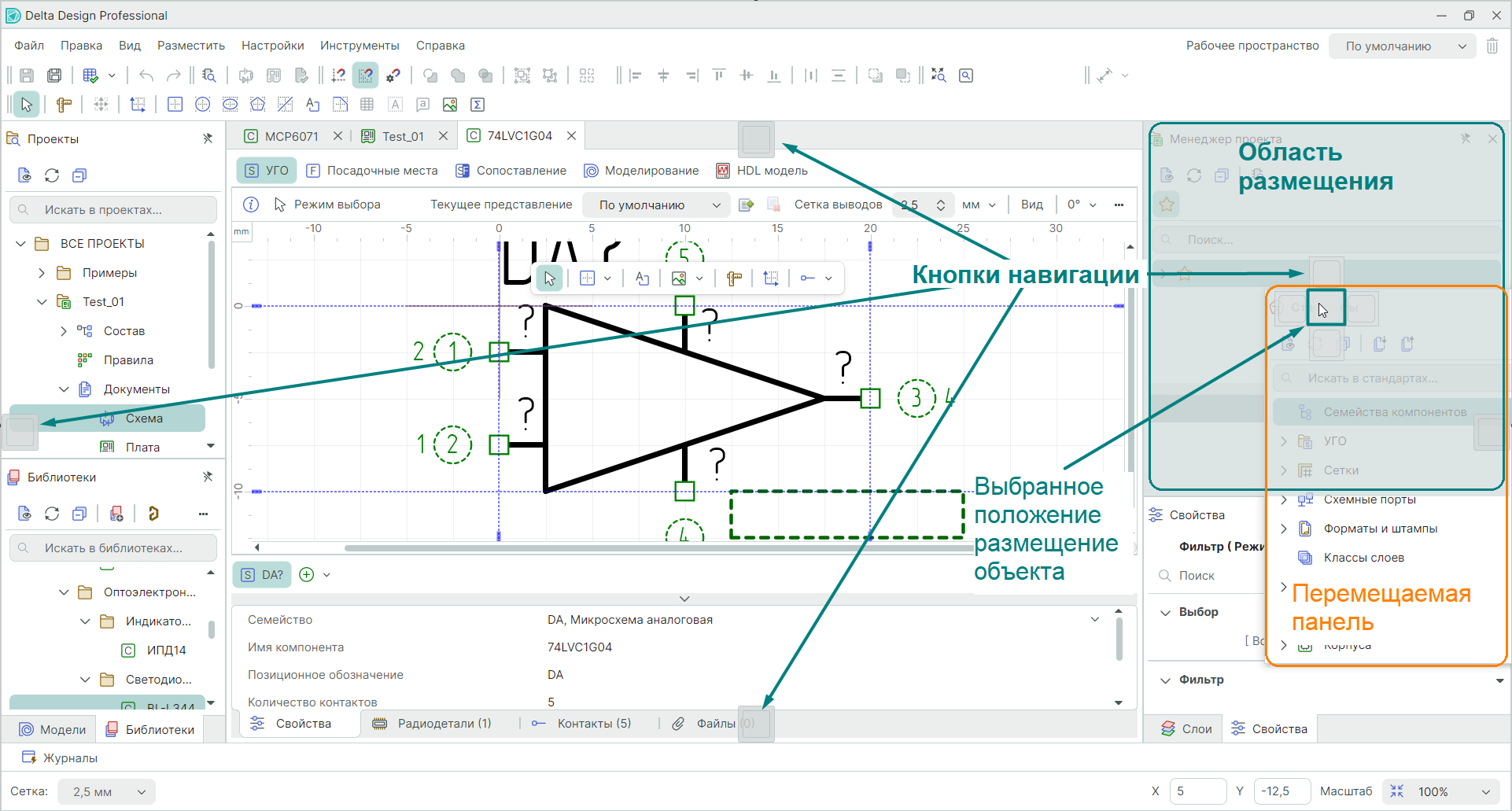Viewport: 1512px width, 811px height.
Task: Open the Посадочные места view
Action: tap(372, 171)
